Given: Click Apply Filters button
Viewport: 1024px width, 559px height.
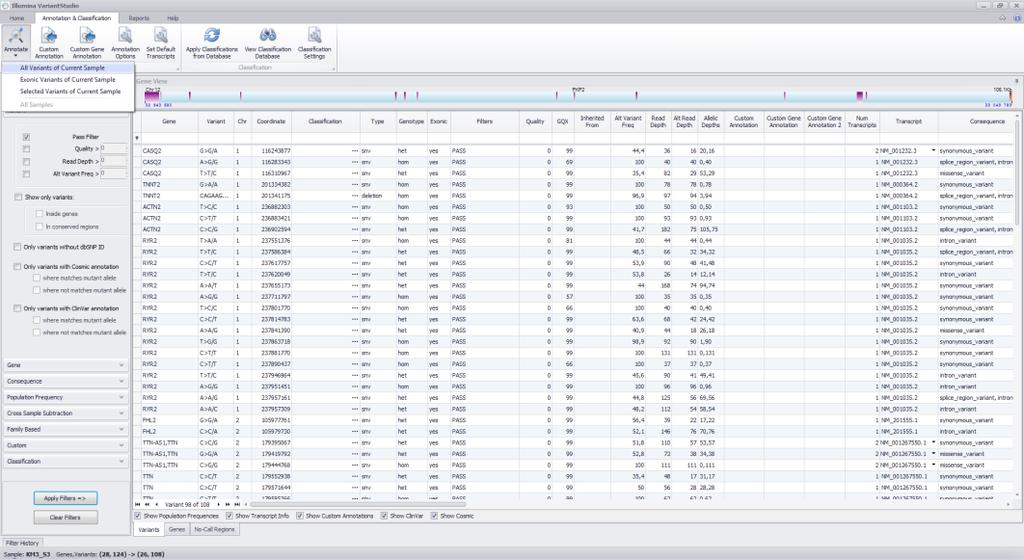Looking at the screenshot, I should click(x=65, y=498).
